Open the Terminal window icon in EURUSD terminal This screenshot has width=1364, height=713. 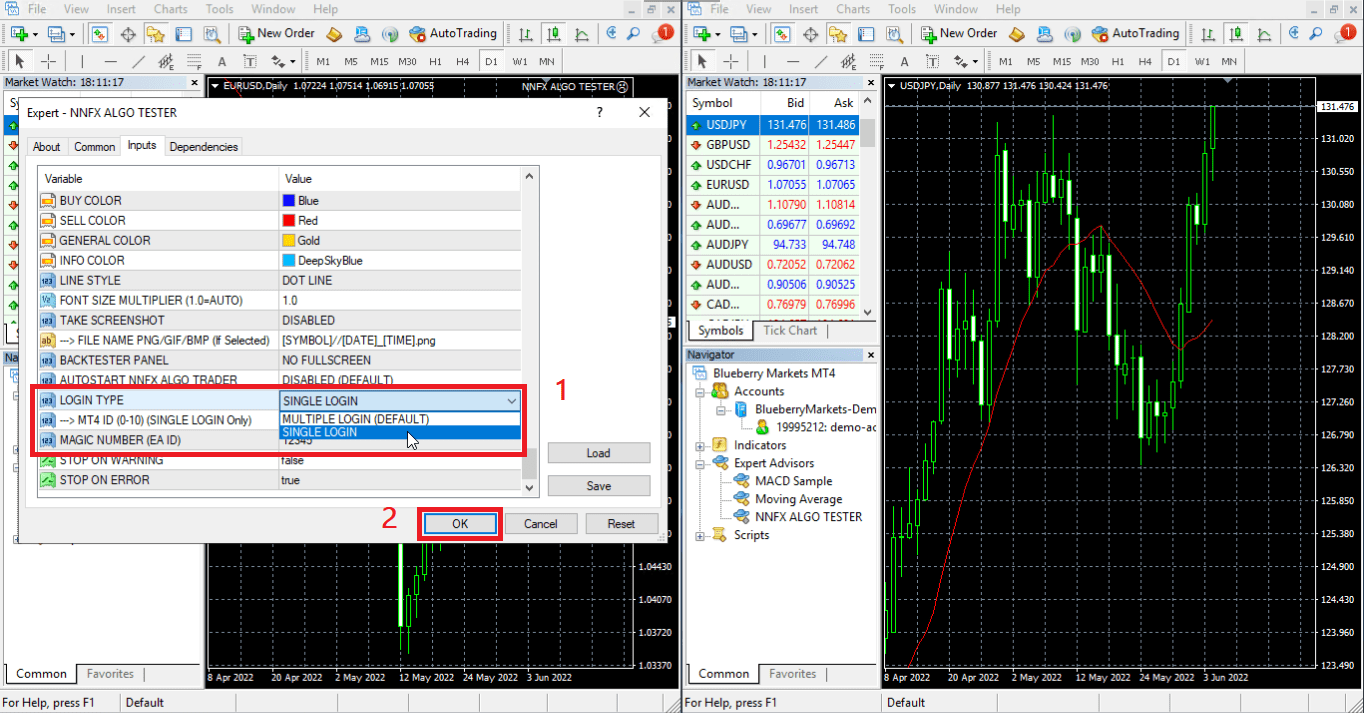point(183,34)
